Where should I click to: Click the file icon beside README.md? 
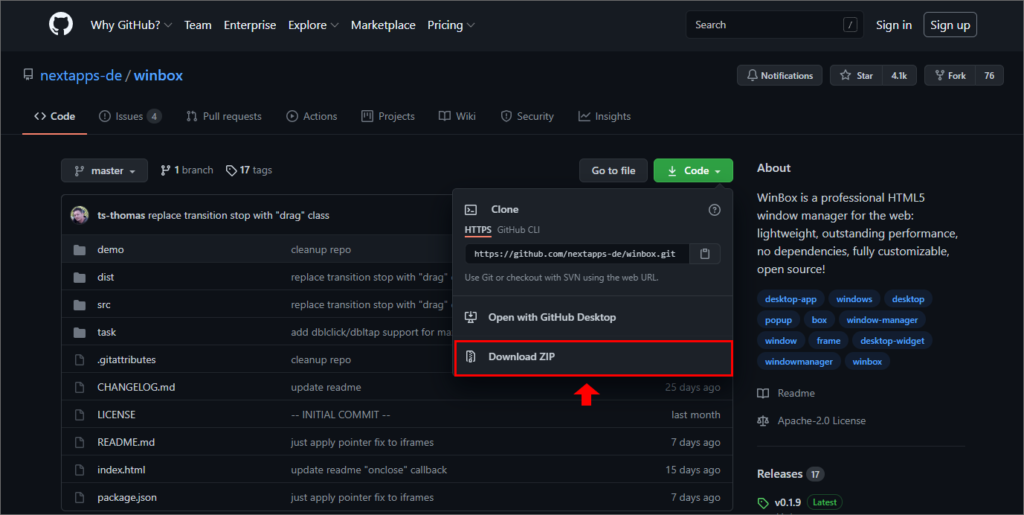coord(80,442)
